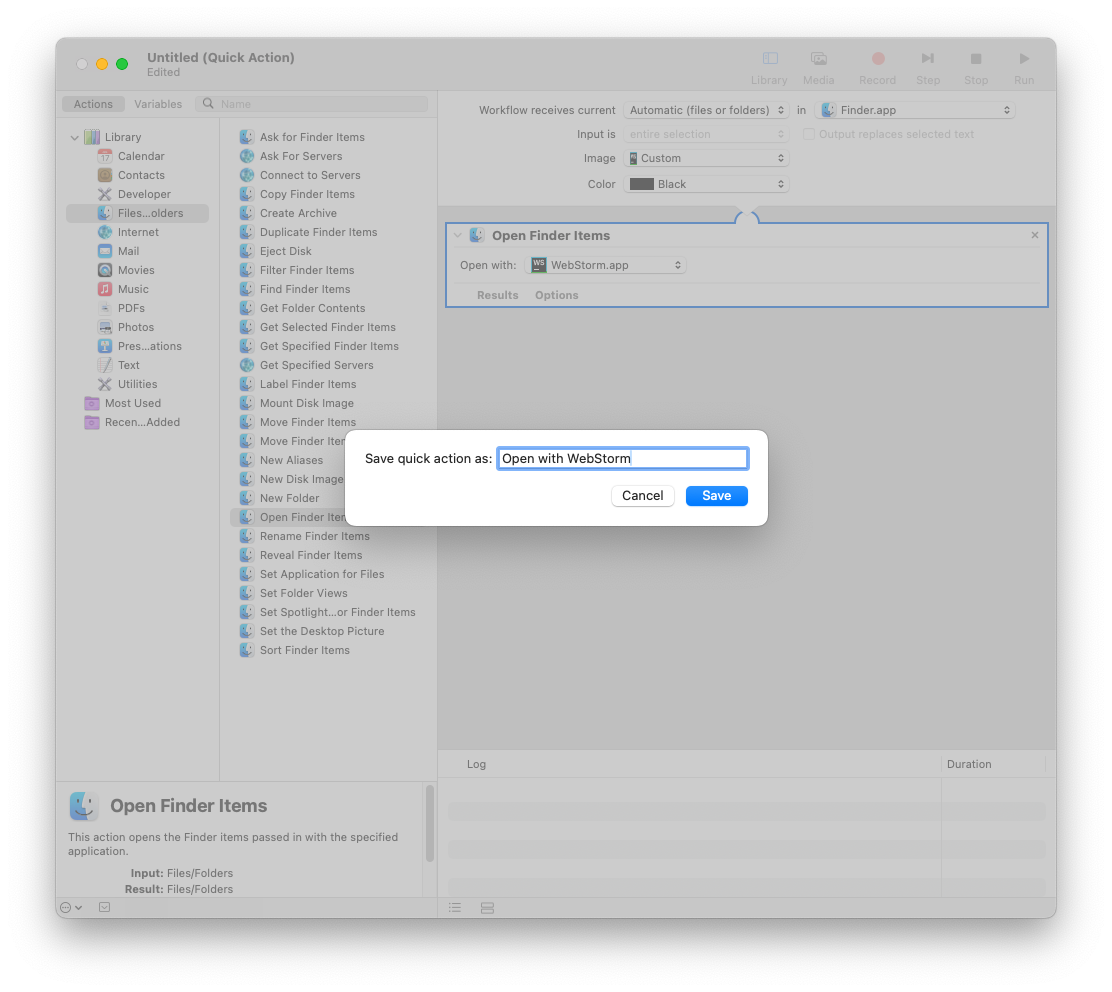Click the Save button in the dialog
1112x992 pixels.
(716, 496)
